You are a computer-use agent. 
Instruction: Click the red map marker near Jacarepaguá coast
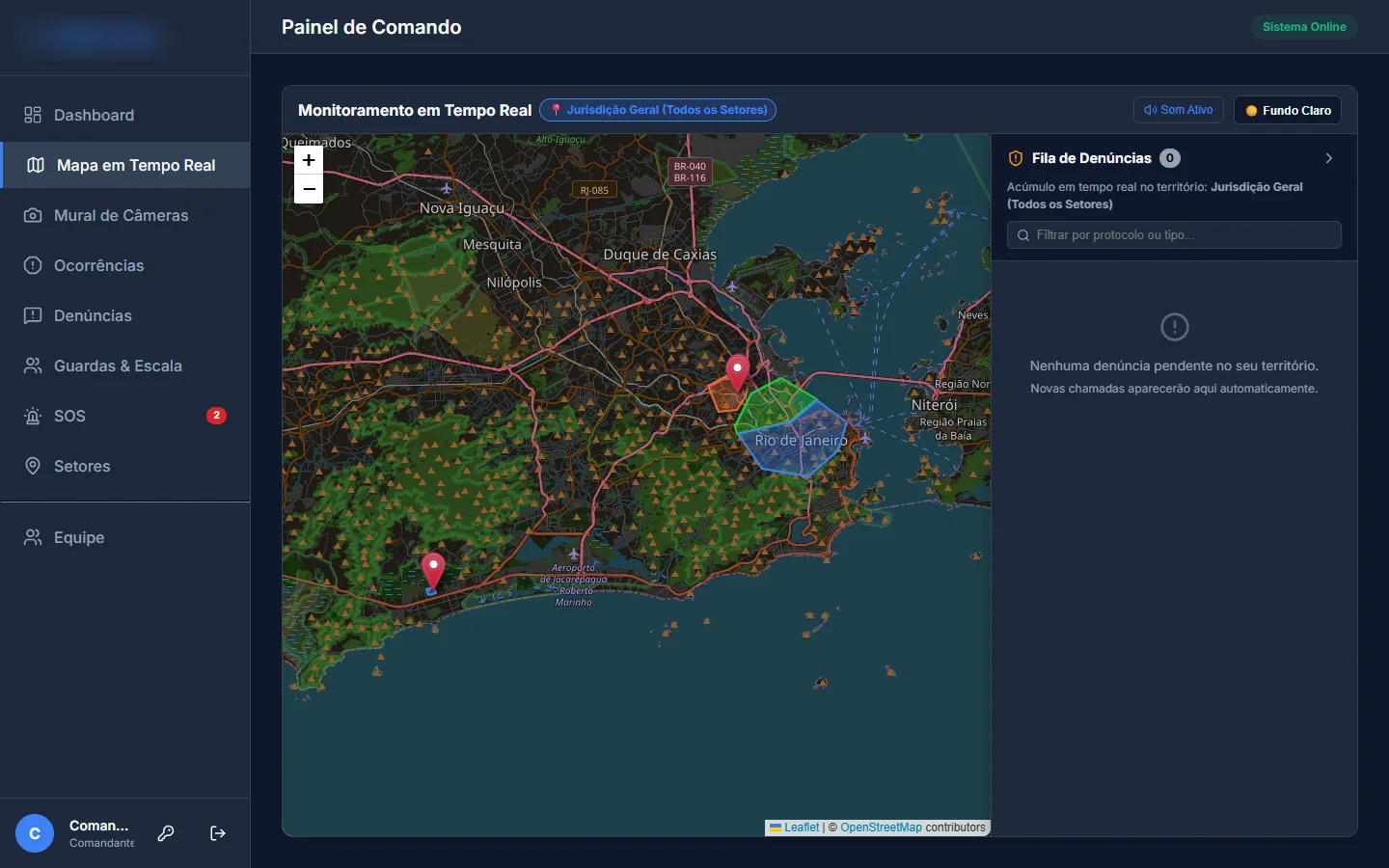click(x=433, y=571)
